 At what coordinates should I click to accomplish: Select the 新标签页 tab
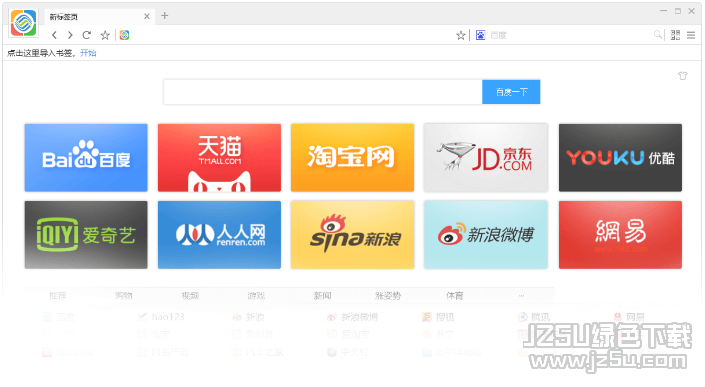99,17
